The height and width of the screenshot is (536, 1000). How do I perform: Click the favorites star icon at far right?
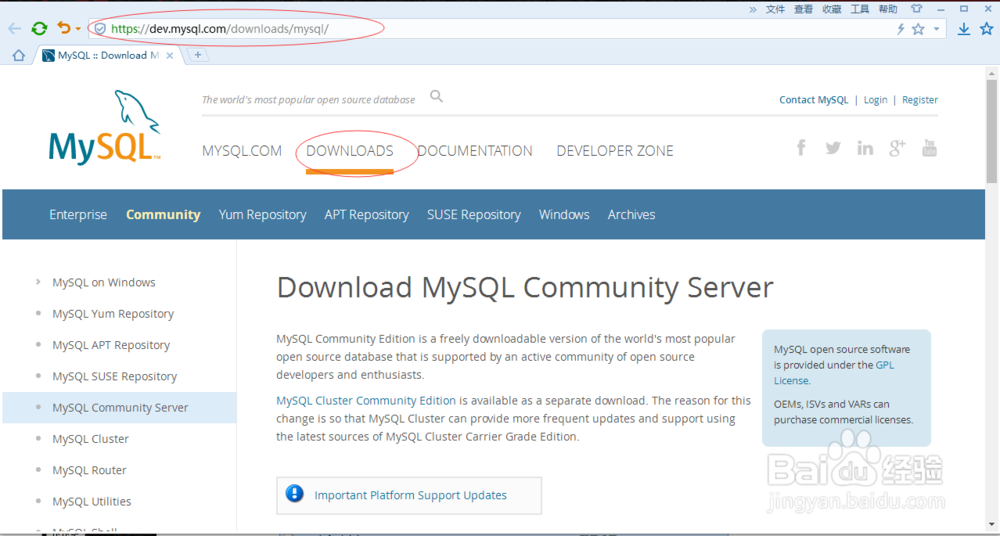[x=986, y=29]
